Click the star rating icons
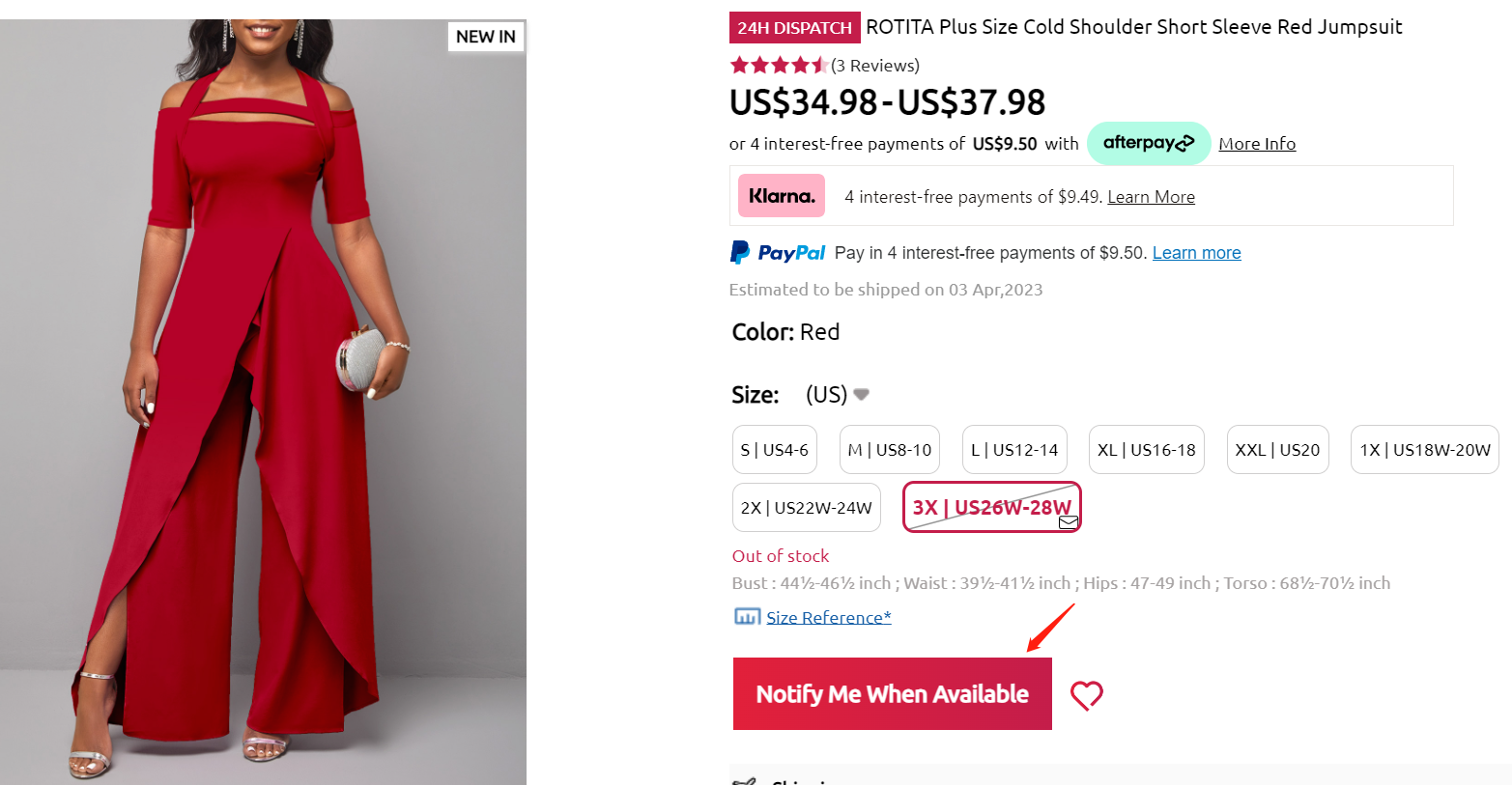 [779, 66]
